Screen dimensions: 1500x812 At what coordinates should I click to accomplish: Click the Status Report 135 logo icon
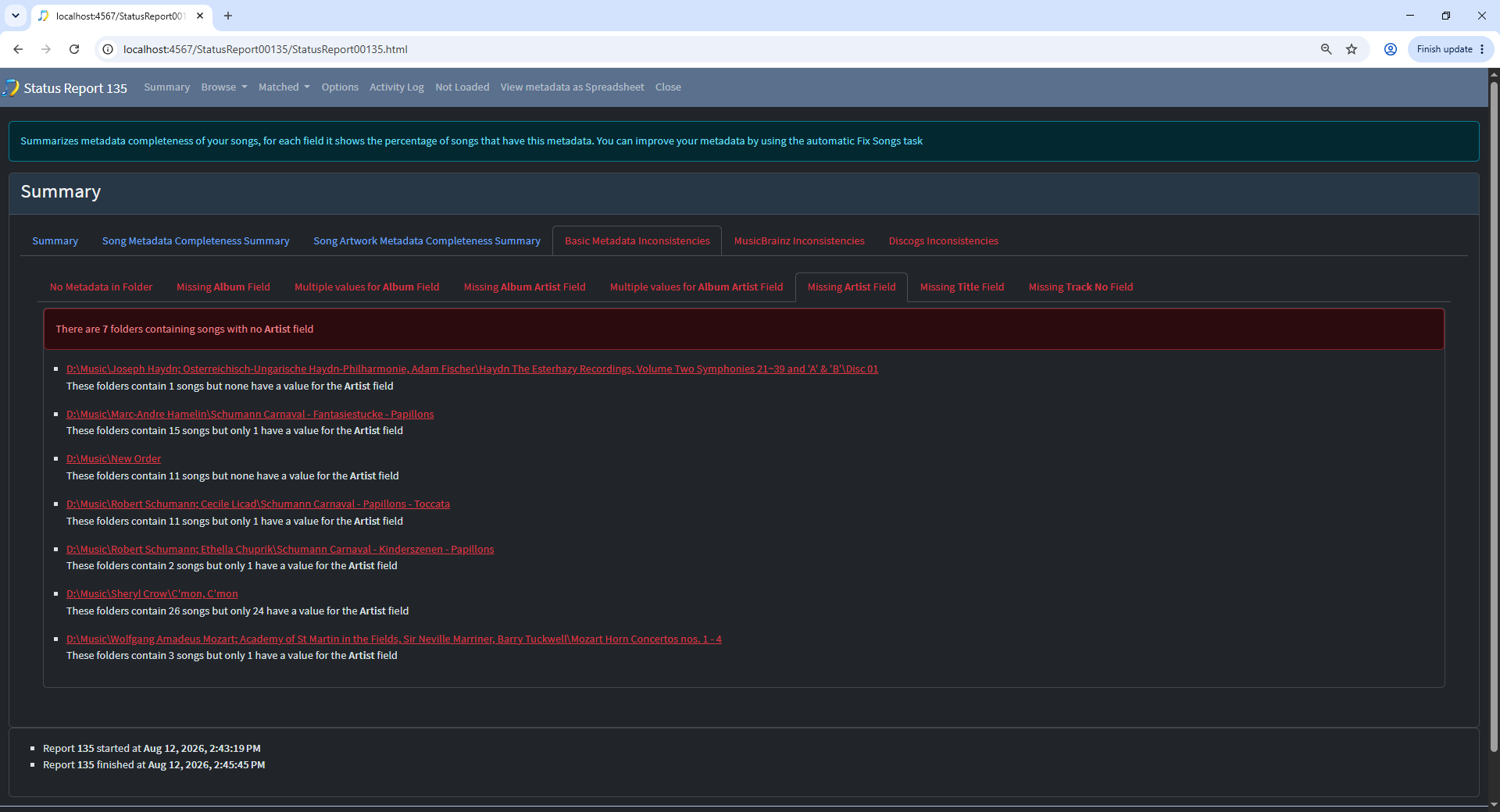11,87
